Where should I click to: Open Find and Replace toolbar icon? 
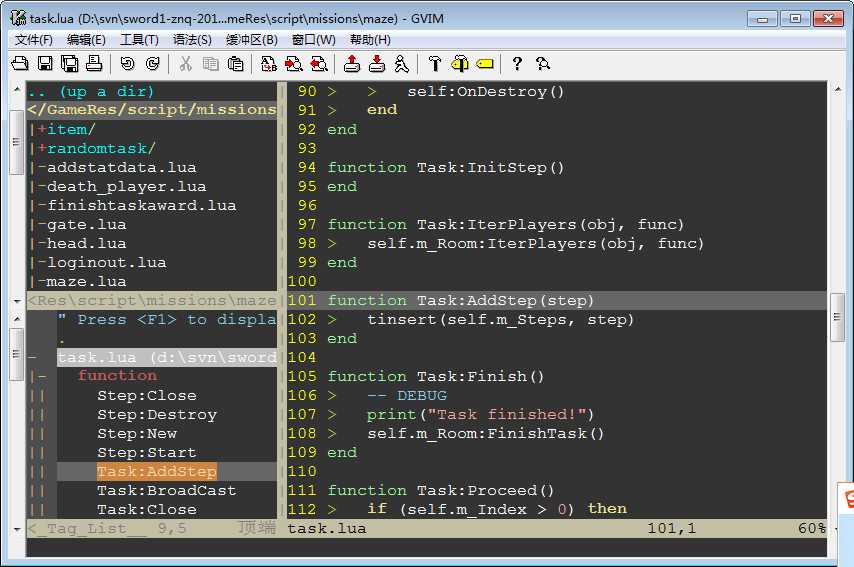coord(269,64)
